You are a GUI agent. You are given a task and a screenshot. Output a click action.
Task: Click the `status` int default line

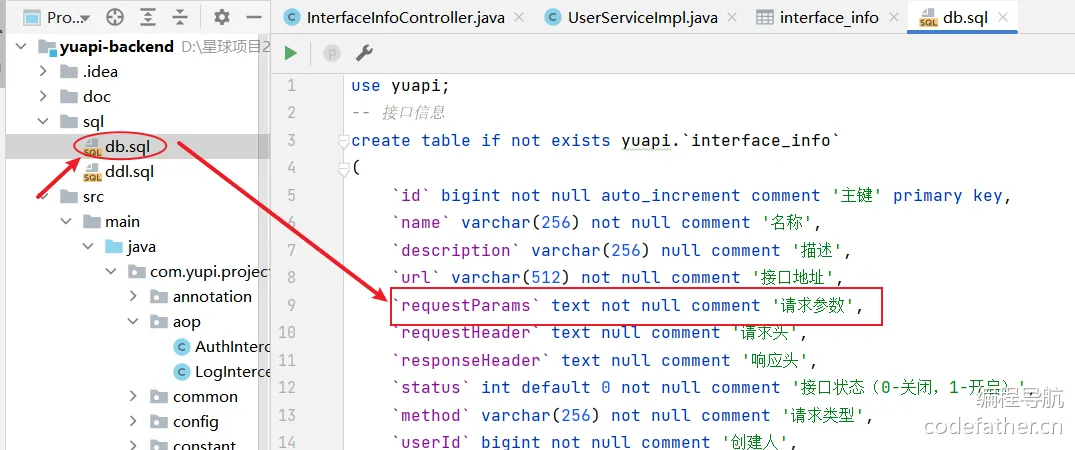tap(711, 388)
